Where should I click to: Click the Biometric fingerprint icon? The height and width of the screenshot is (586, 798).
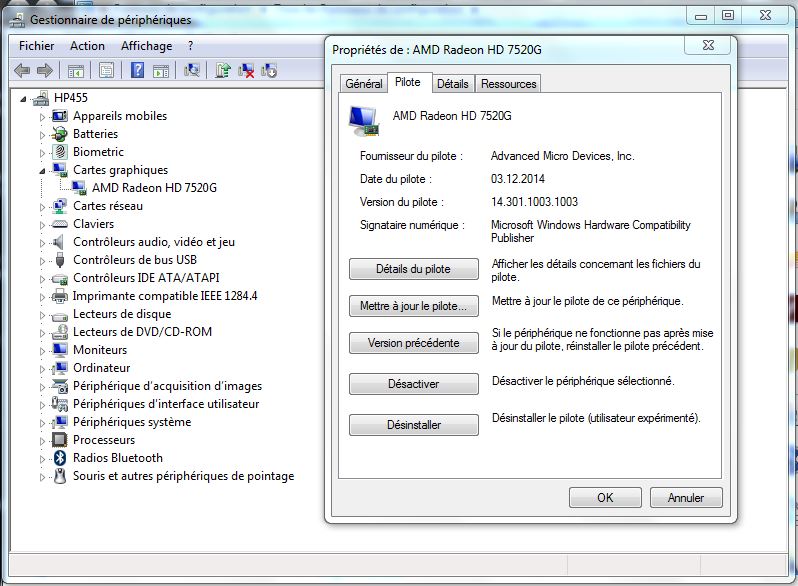click(60, 152)
